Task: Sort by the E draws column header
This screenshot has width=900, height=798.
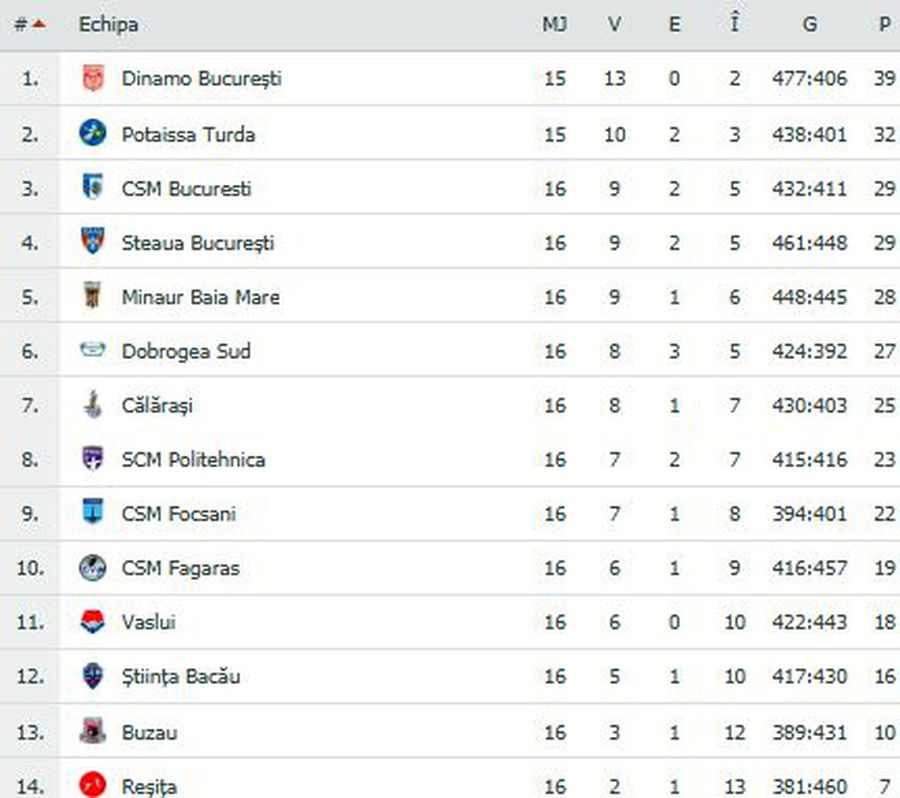Action: (674, 25)
